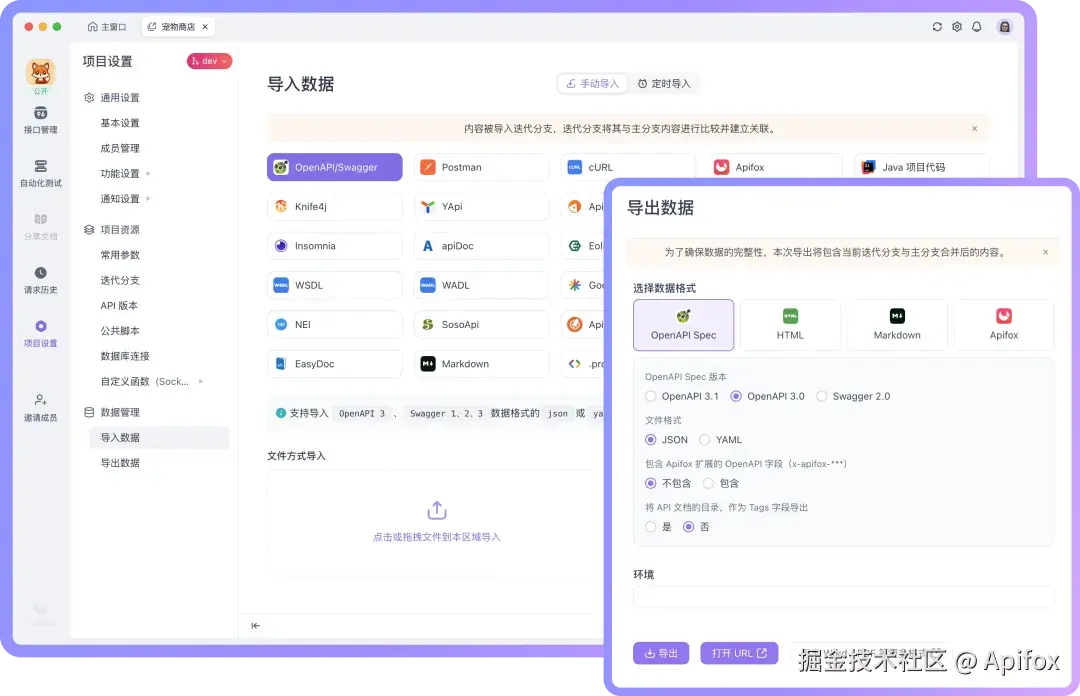Open the dev branch dropdown

(x=209, y=60)
